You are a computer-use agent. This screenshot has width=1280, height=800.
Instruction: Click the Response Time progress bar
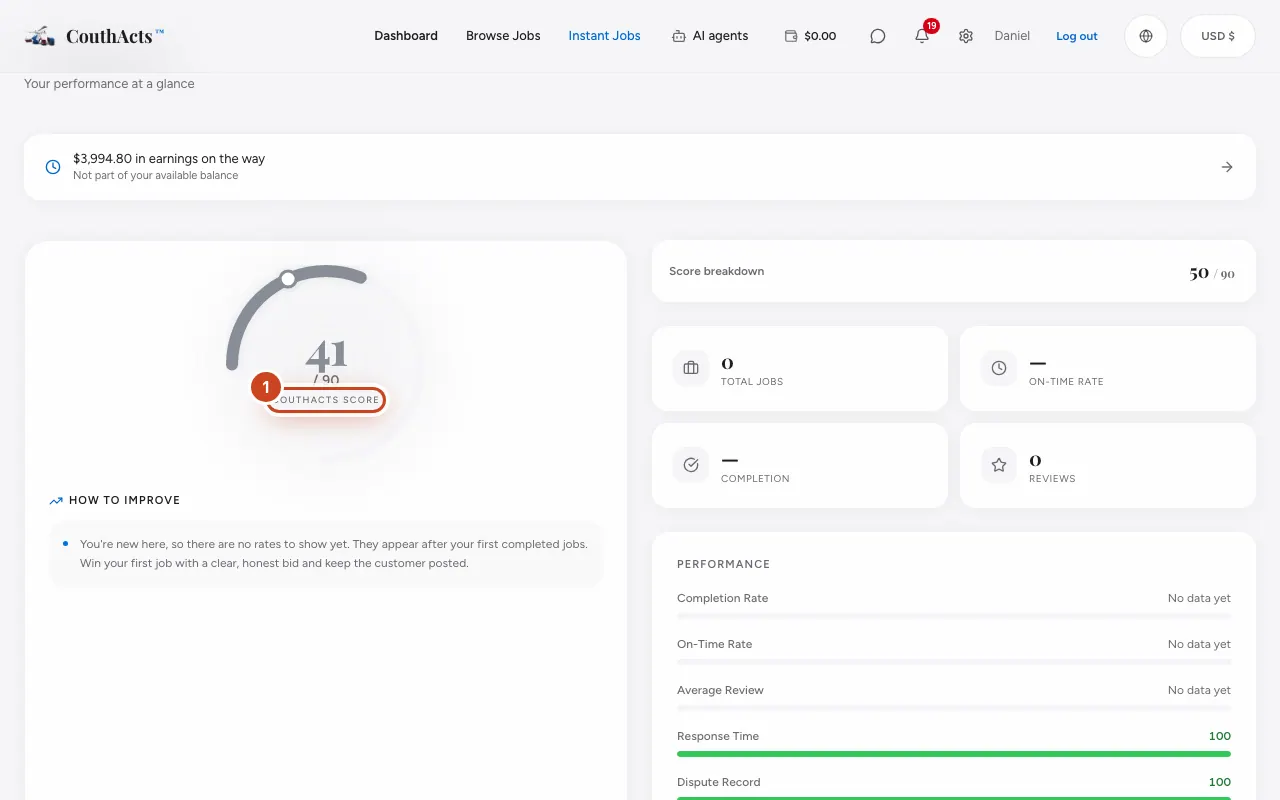click(x=954, y=754)
